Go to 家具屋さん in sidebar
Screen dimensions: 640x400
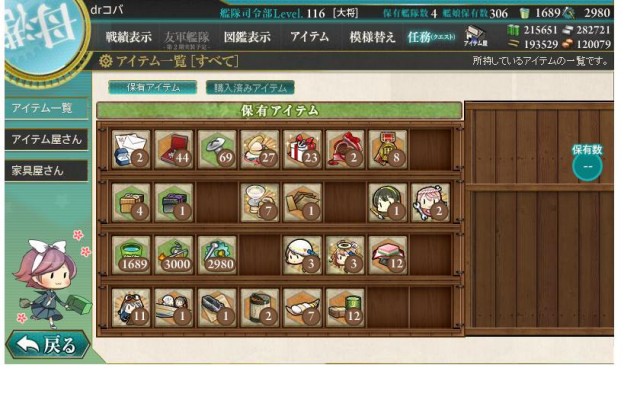pyautogui.click(x=46, y=171)
